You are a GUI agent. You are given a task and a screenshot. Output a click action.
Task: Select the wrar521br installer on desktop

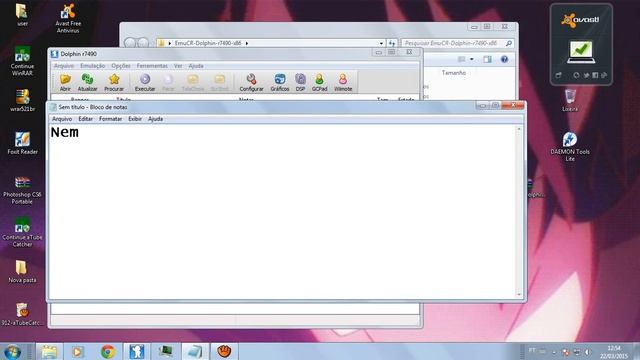click(x=22, y=100)
